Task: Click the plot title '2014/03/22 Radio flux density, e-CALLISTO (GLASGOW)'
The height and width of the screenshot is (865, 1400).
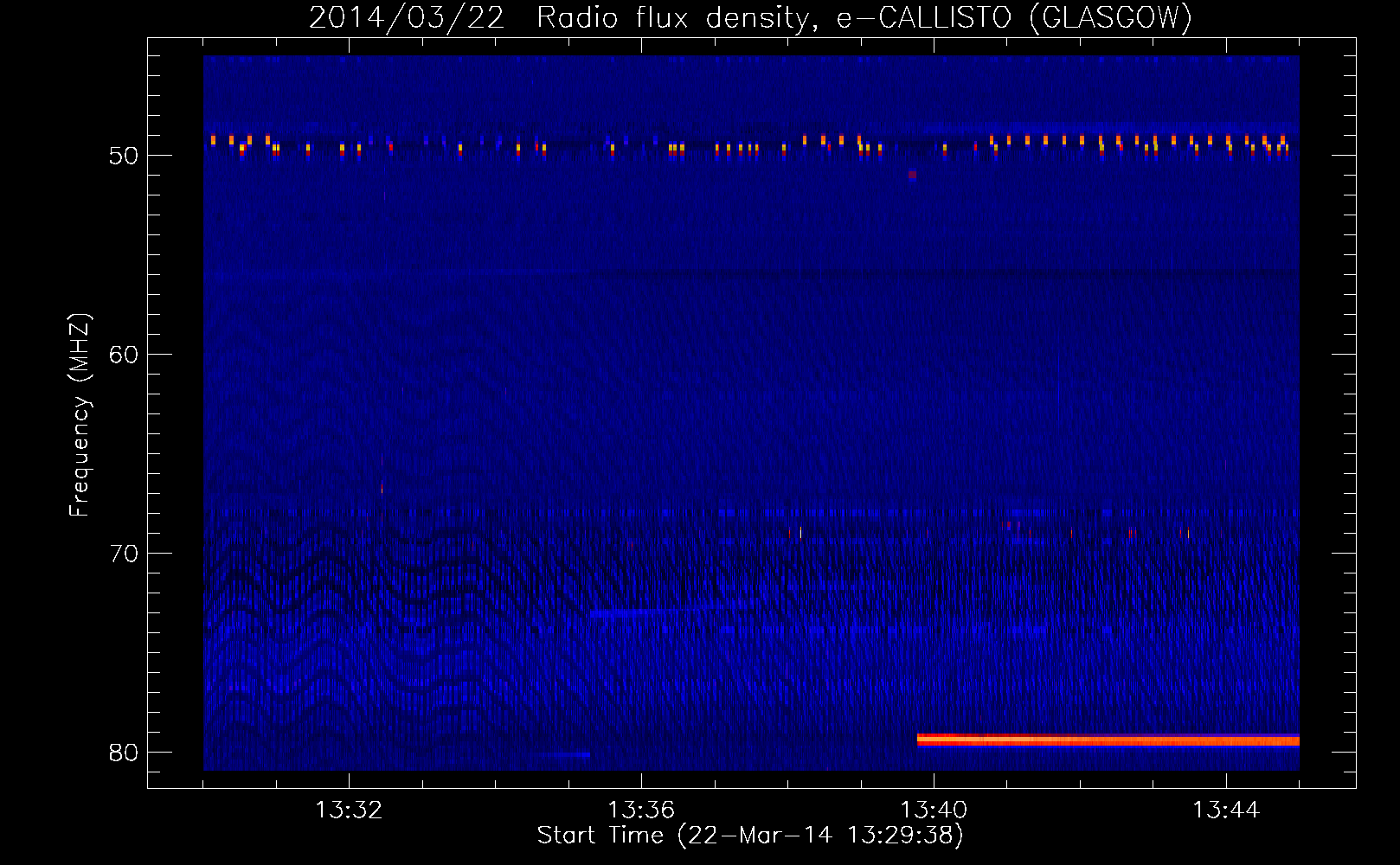Action: pyautogui.click(x=750, y=17)
